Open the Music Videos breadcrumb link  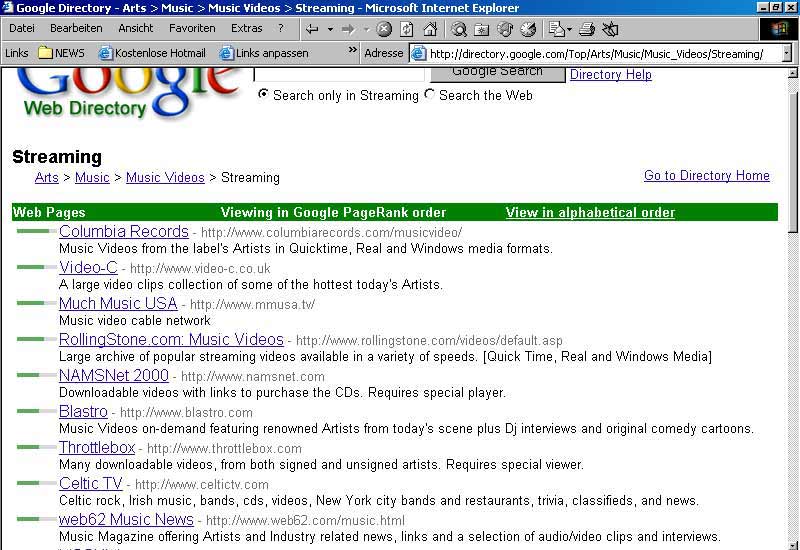[x=165, y=178]
